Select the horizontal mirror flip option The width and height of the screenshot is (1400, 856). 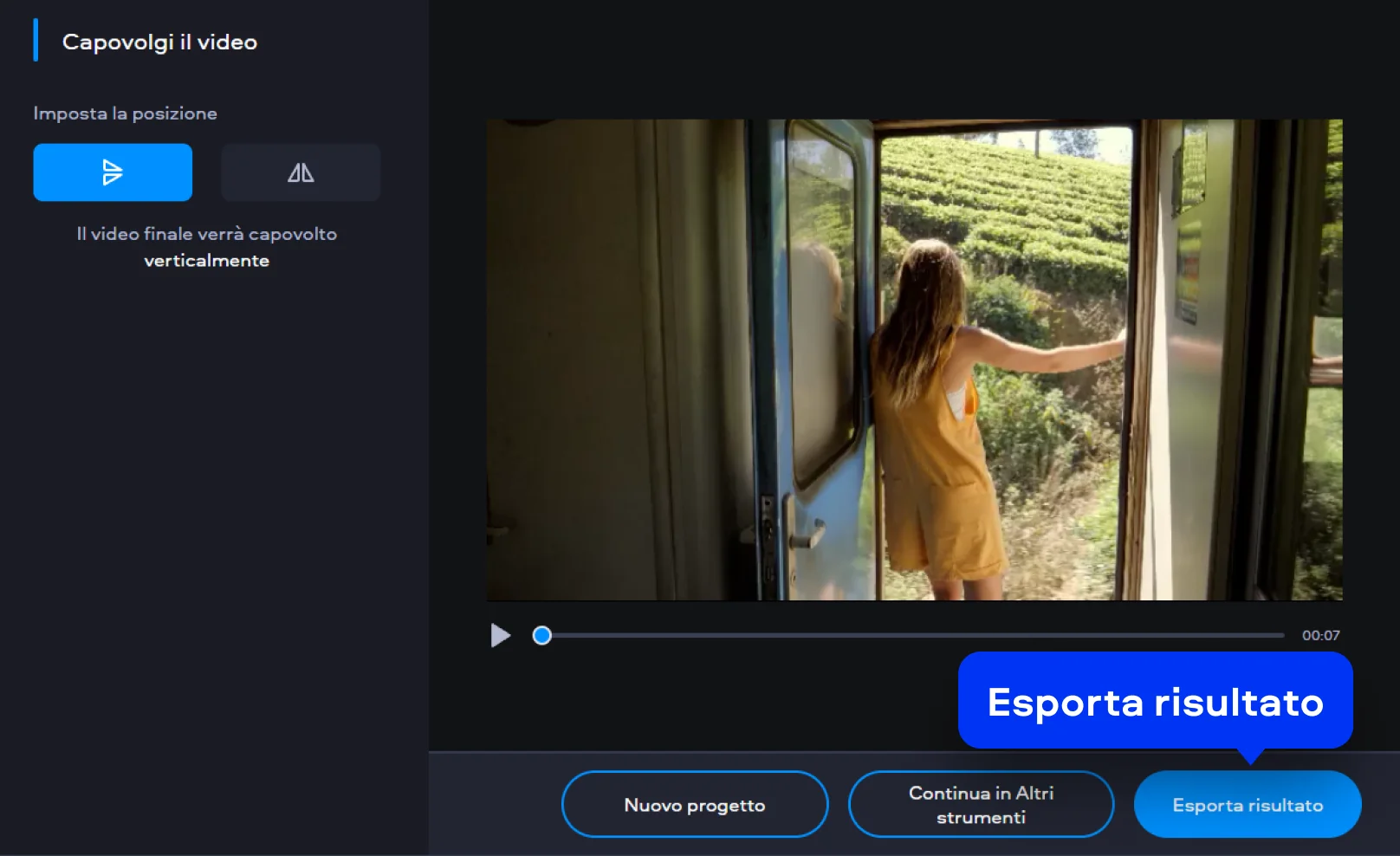click(301, 172)
